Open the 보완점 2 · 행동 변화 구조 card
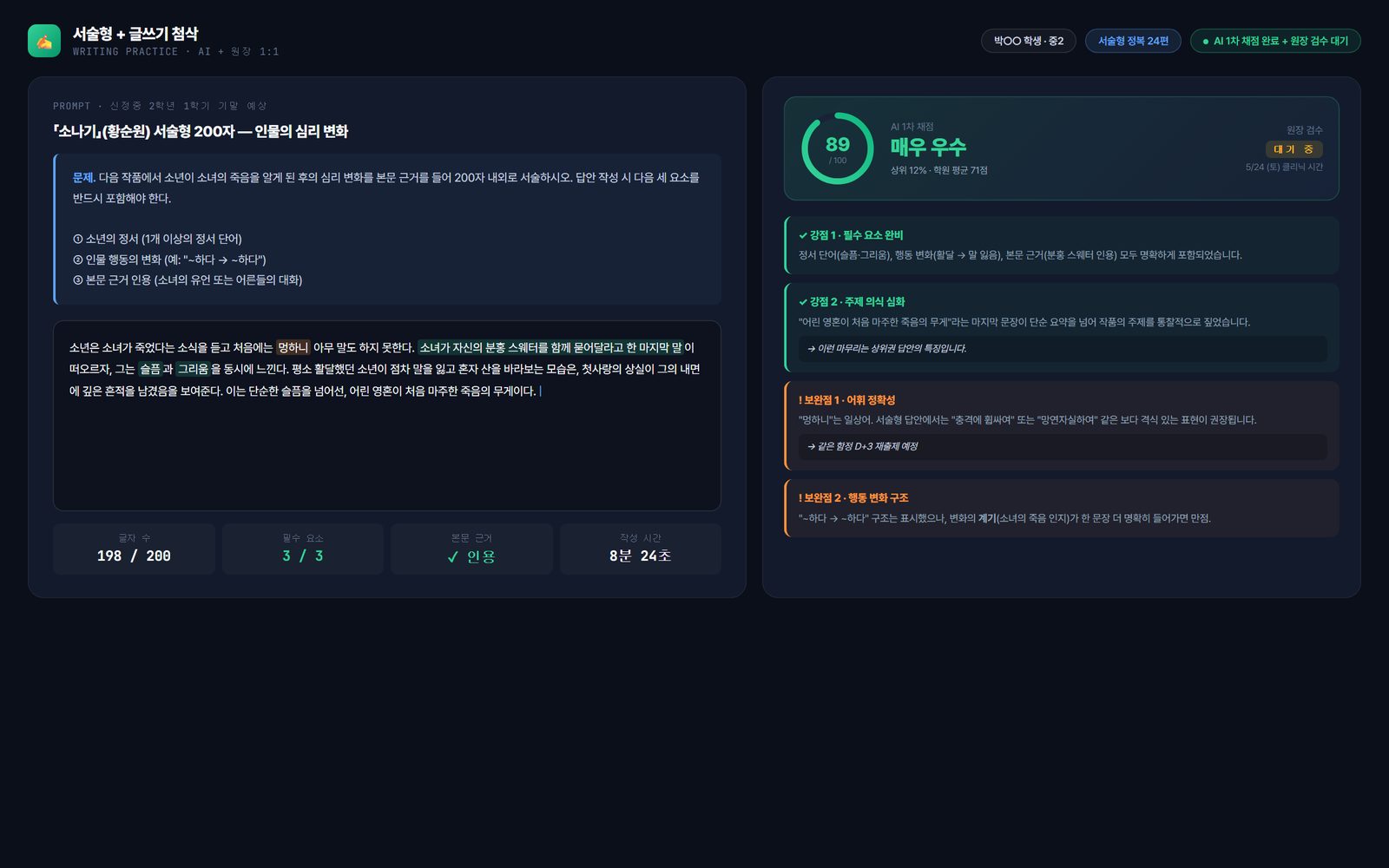This screenshot has height=868, width=1389. pos(1062,509)
